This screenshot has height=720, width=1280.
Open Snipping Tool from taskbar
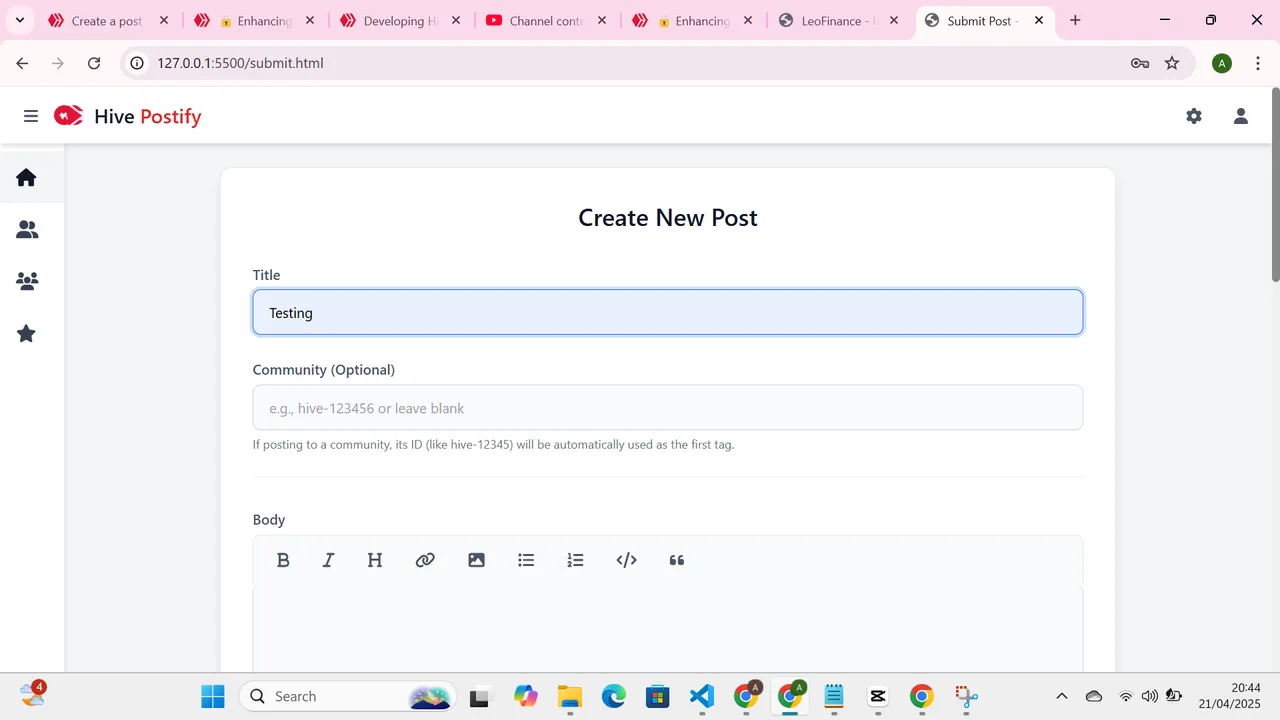tap(965, 696)
